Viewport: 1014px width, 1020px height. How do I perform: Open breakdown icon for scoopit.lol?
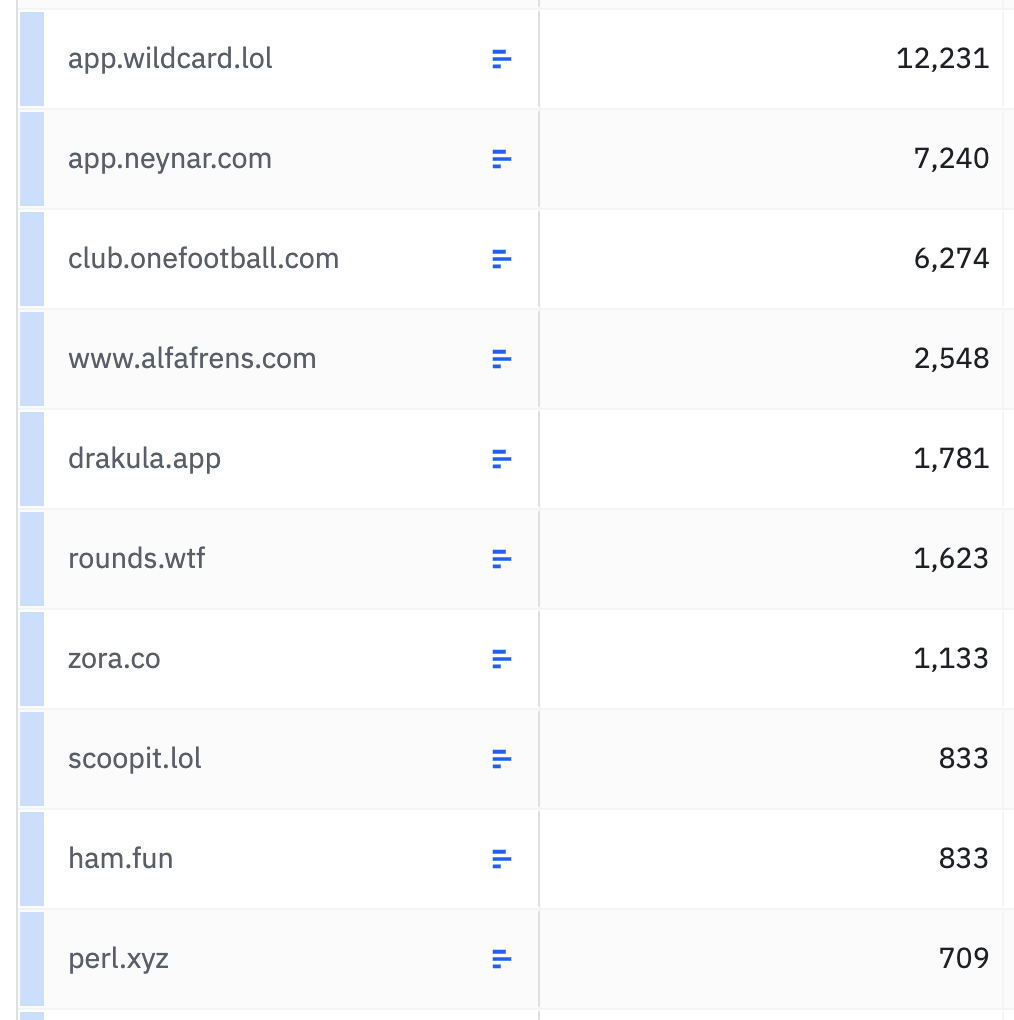(x=502, y=759)
